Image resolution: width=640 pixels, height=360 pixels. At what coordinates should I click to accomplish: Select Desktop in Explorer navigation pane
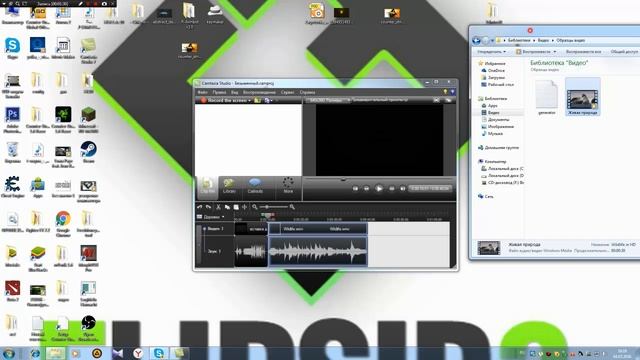click(497, 84)
